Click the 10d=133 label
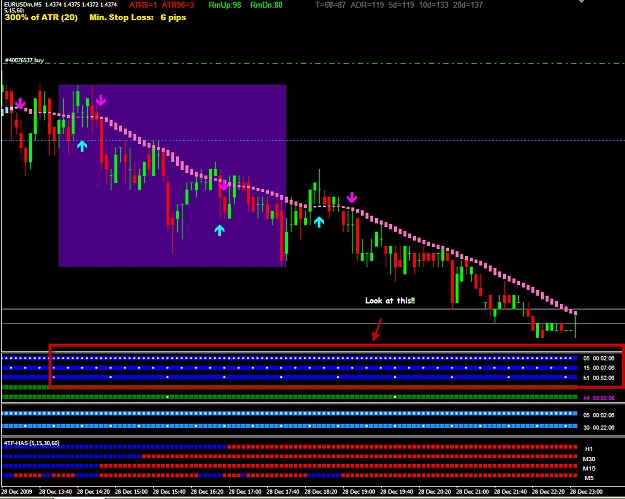 tap(433, 5)
